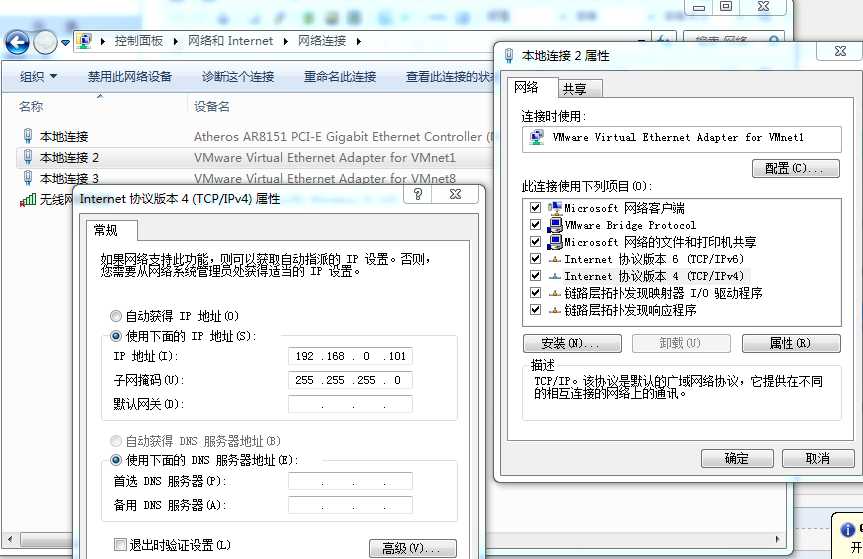Uncheck 链路层拓扑发现响应程序 checkbox
Image resolution: width=863 pixels, height=559 pixels.
point(535,309)
